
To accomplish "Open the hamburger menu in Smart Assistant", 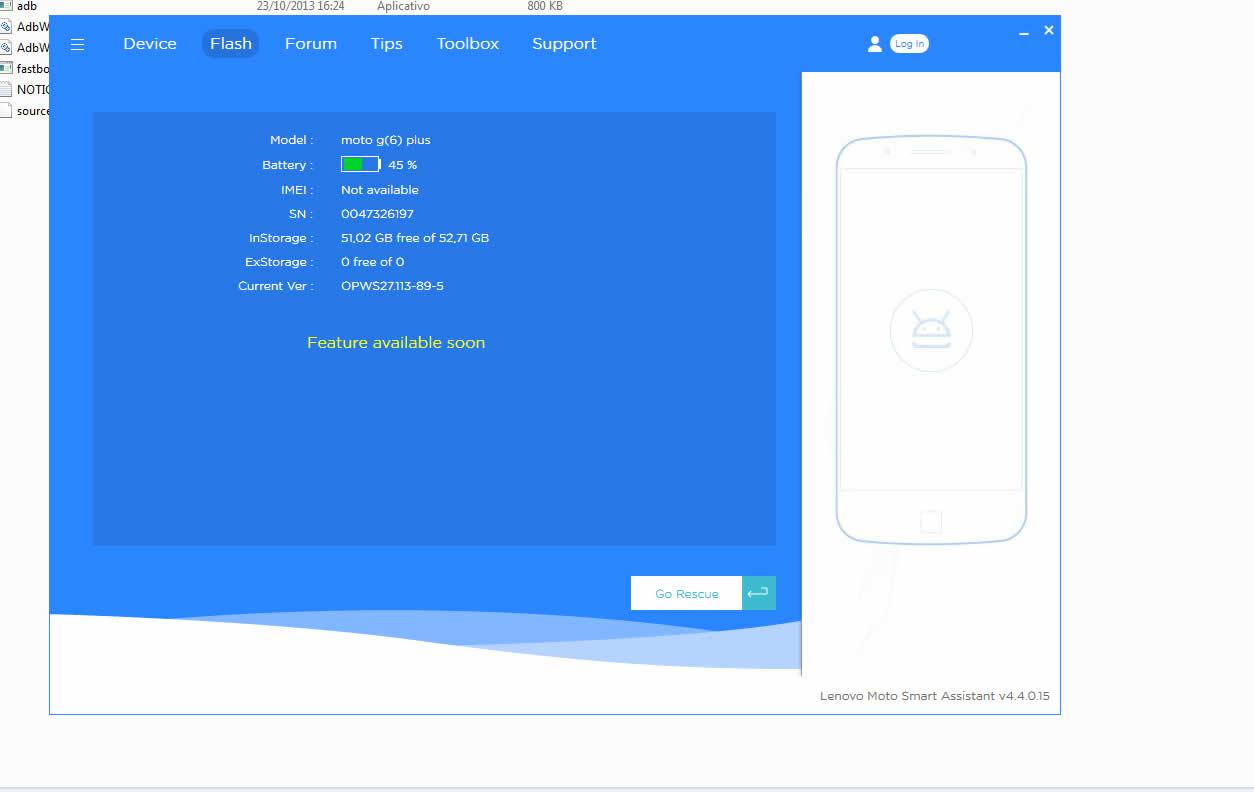I will pos(77,44).
